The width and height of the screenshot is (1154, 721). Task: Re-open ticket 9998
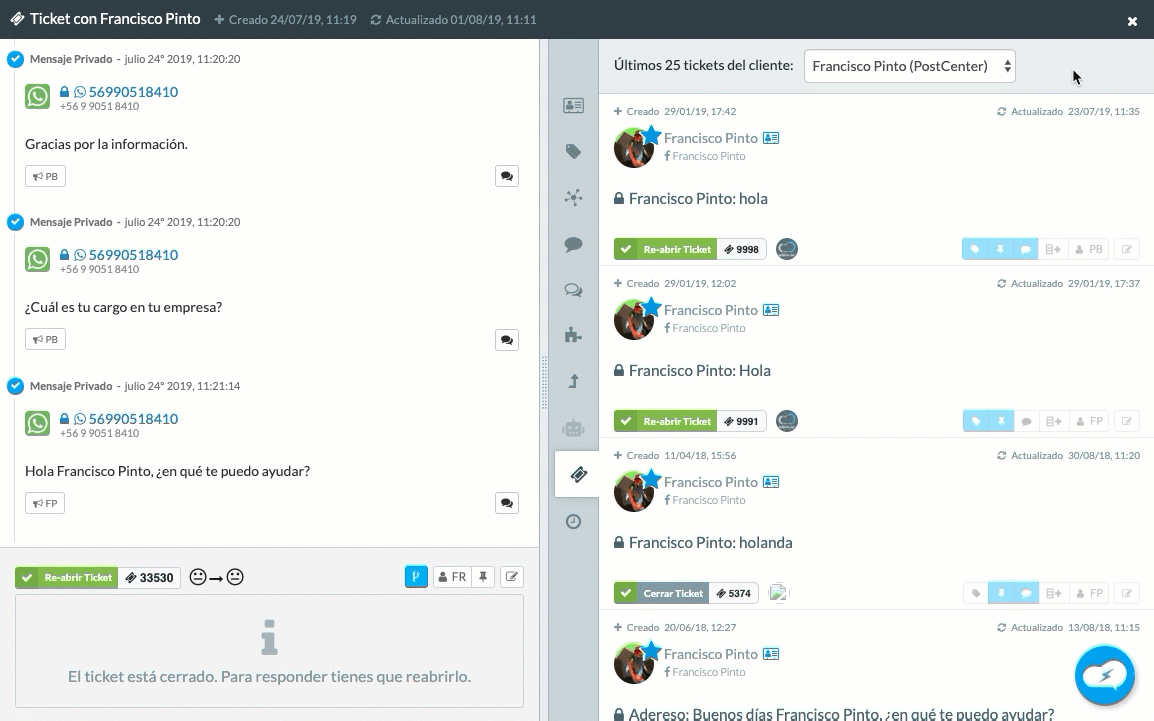point(666,249)
